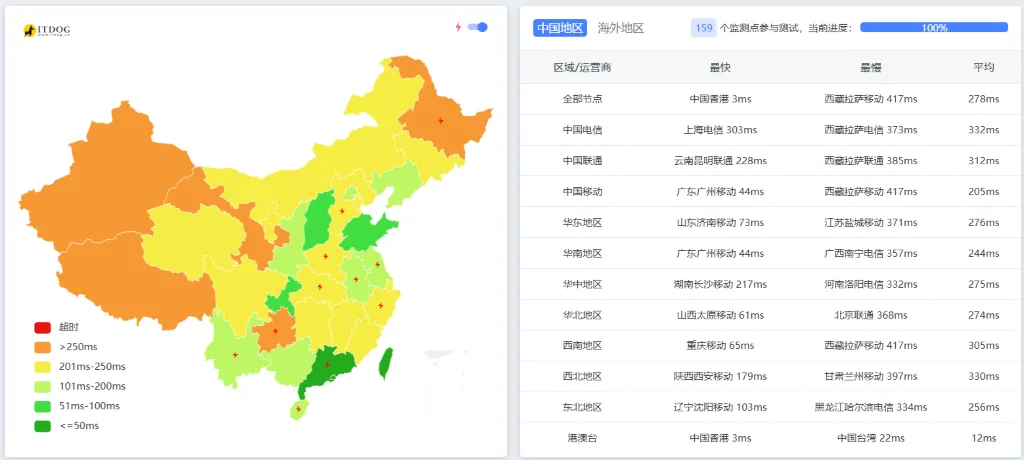Screen dimensions: 1024x460
Task: Click the 北京联通 368ms cell
Action: pos(871,315)
